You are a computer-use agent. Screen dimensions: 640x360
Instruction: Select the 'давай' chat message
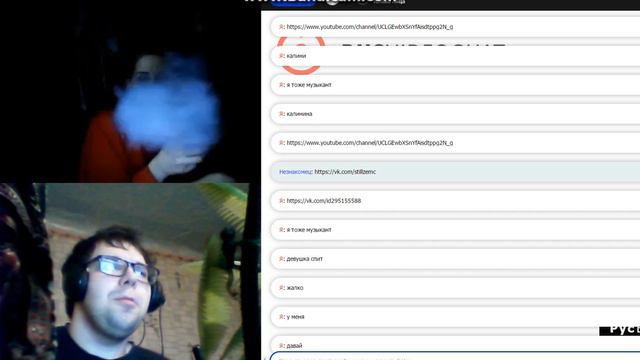[455, 345]
